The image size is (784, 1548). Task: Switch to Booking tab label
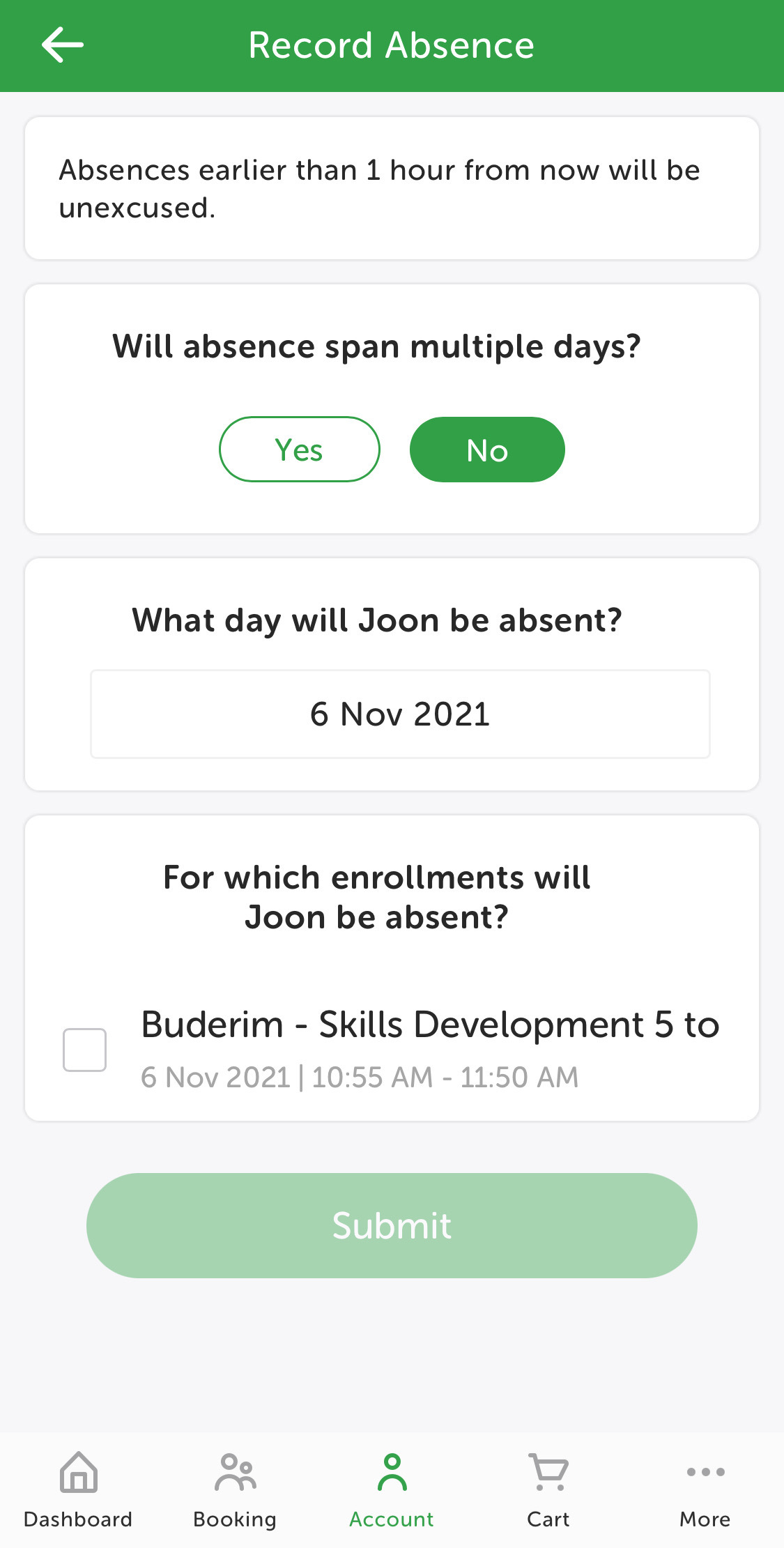click(x=235, y=1519)
